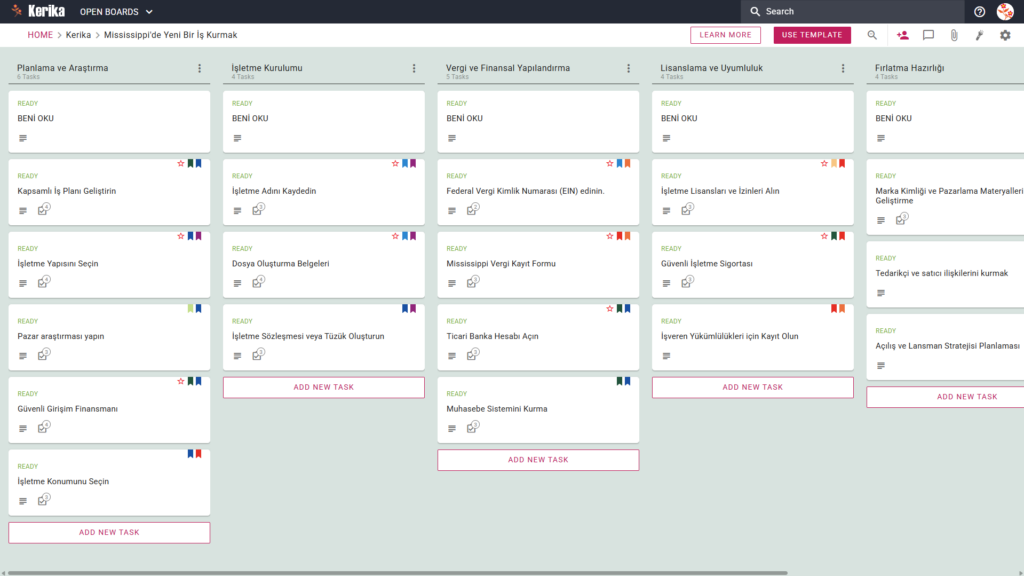Select Mississippi'de Yeni Bir İş Kurmak breadcrumb
The image size is (1024, 576).
pyautogui.click(x=170, y=35)
